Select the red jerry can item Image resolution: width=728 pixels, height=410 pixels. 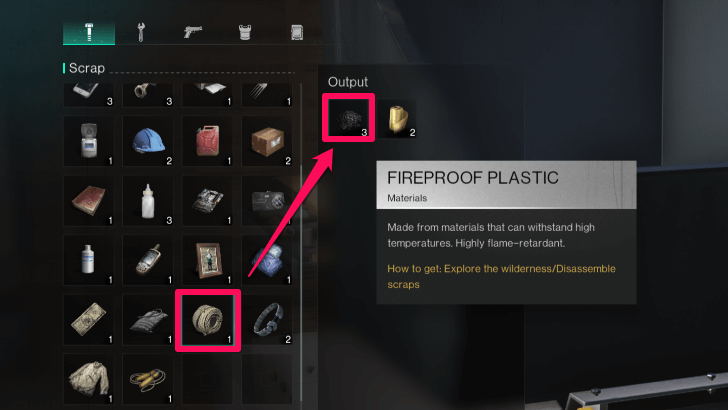[207, 141]
